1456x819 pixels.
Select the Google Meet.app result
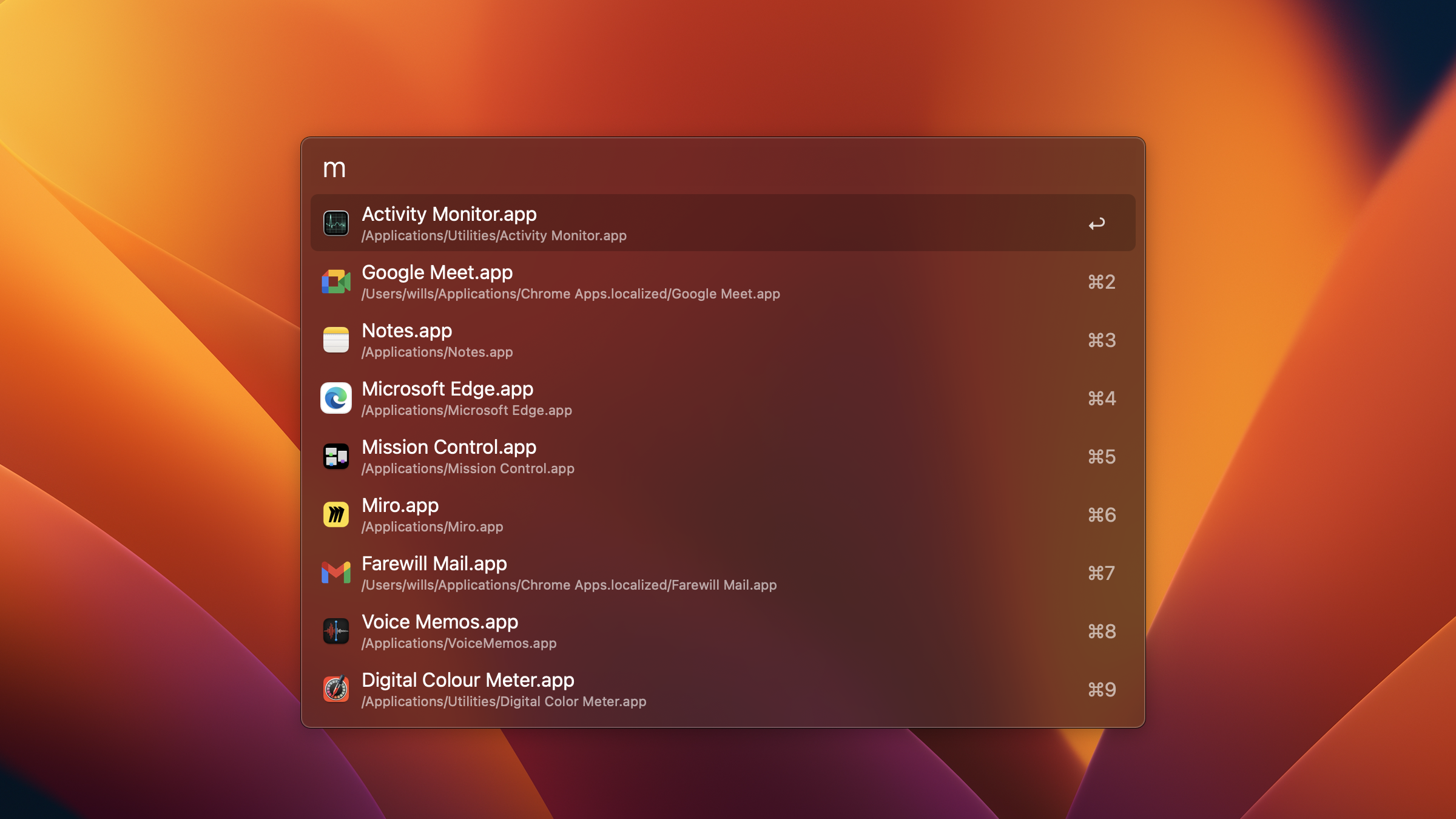(x=437, y=273)
